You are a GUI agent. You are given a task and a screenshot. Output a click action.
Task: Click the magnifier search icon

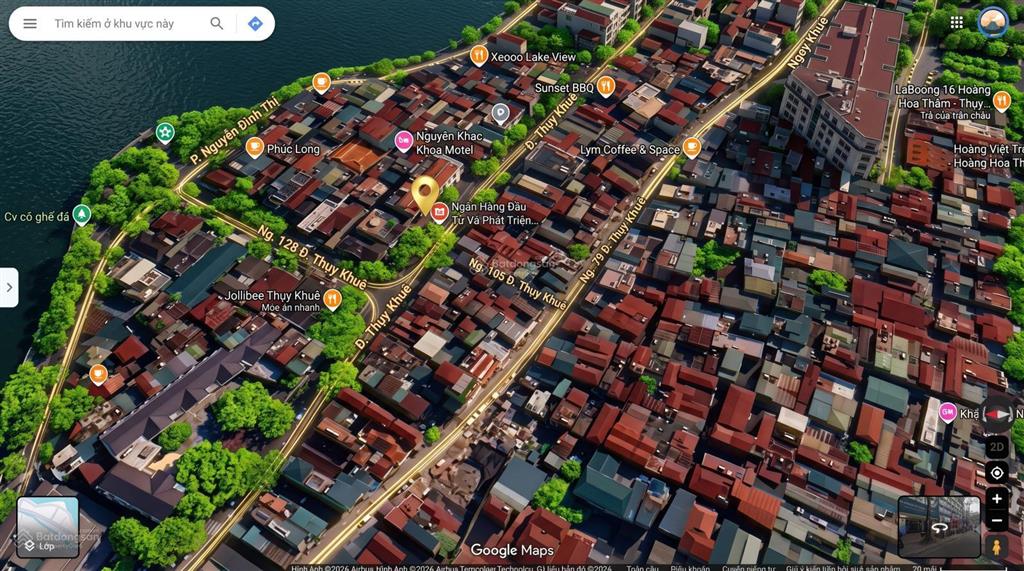coord(217,24)
